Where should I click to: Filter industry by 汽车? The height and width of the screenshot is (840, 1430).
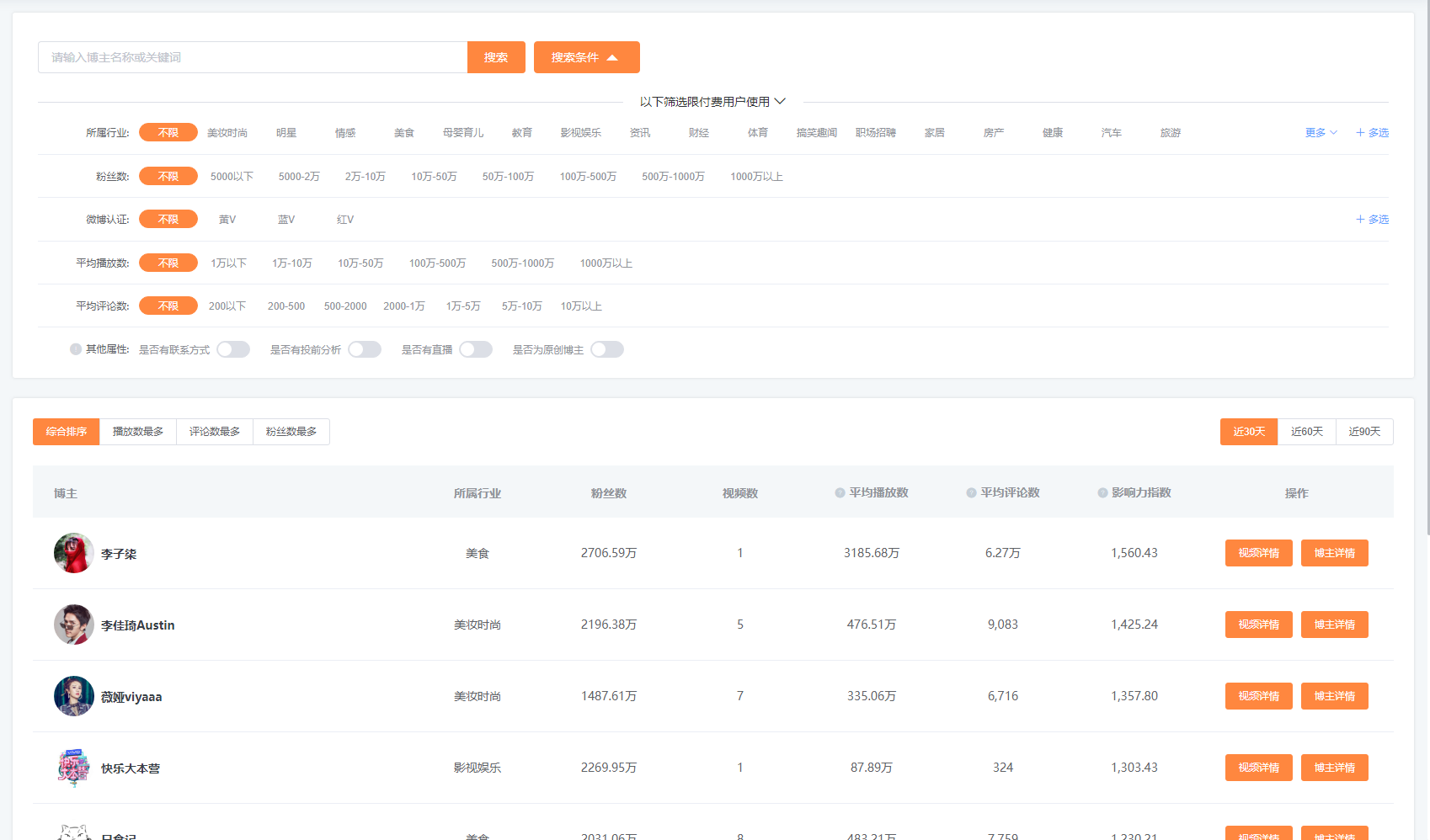pyautogui.click(x=1112, y=133)
